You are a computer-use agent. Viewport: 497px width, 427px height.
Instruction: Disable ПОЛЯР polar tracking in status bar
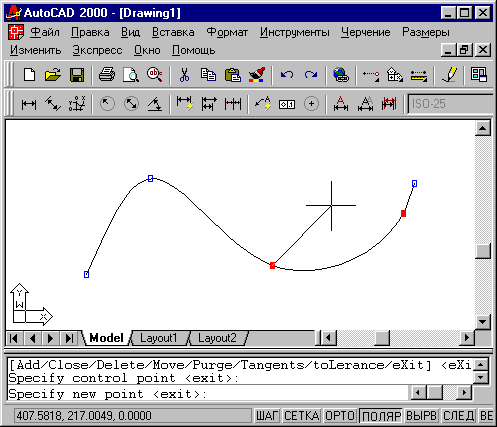pyautogui.click(x=381, y=416)
